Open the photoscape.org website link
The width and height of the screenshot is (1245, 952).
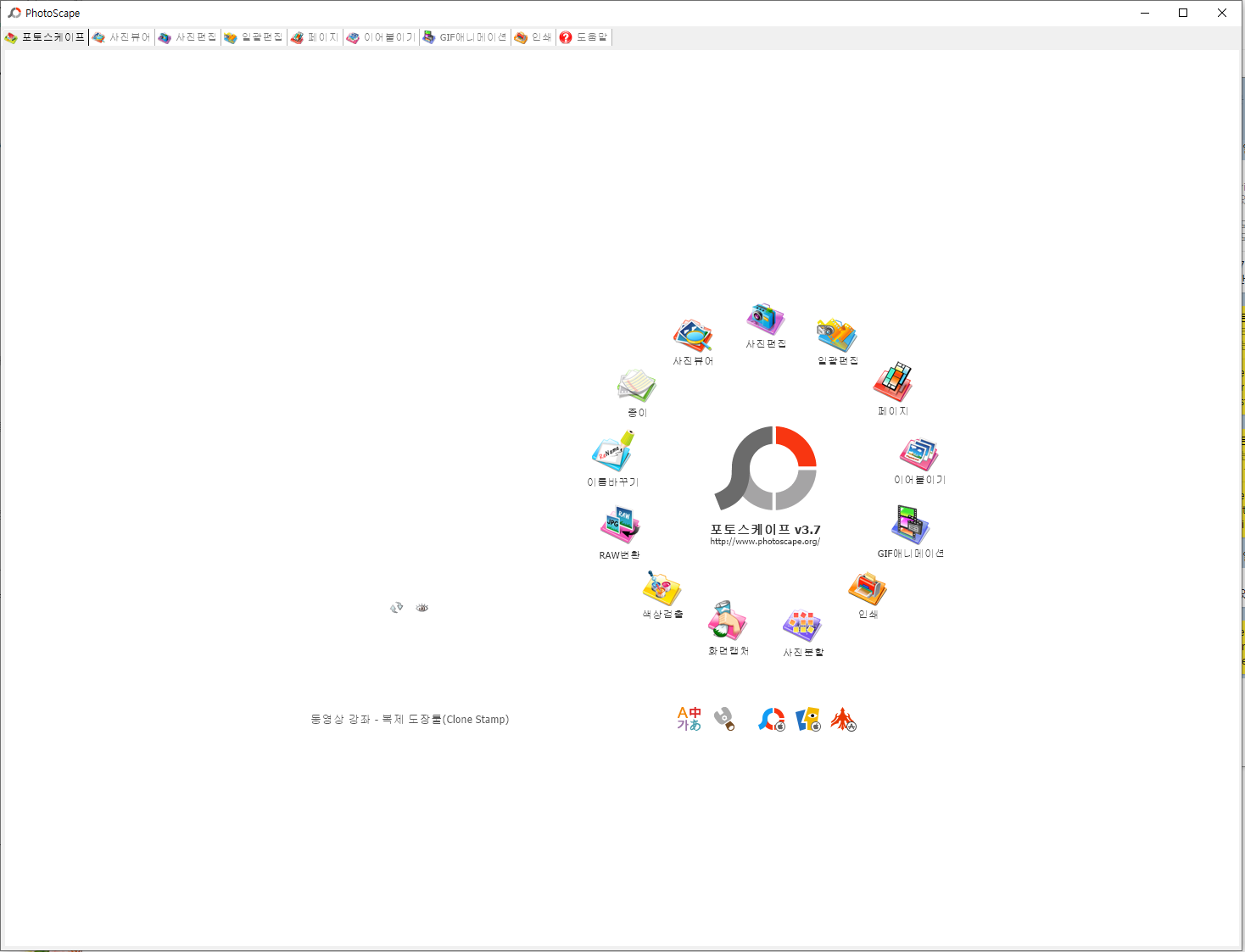(765, 542)
